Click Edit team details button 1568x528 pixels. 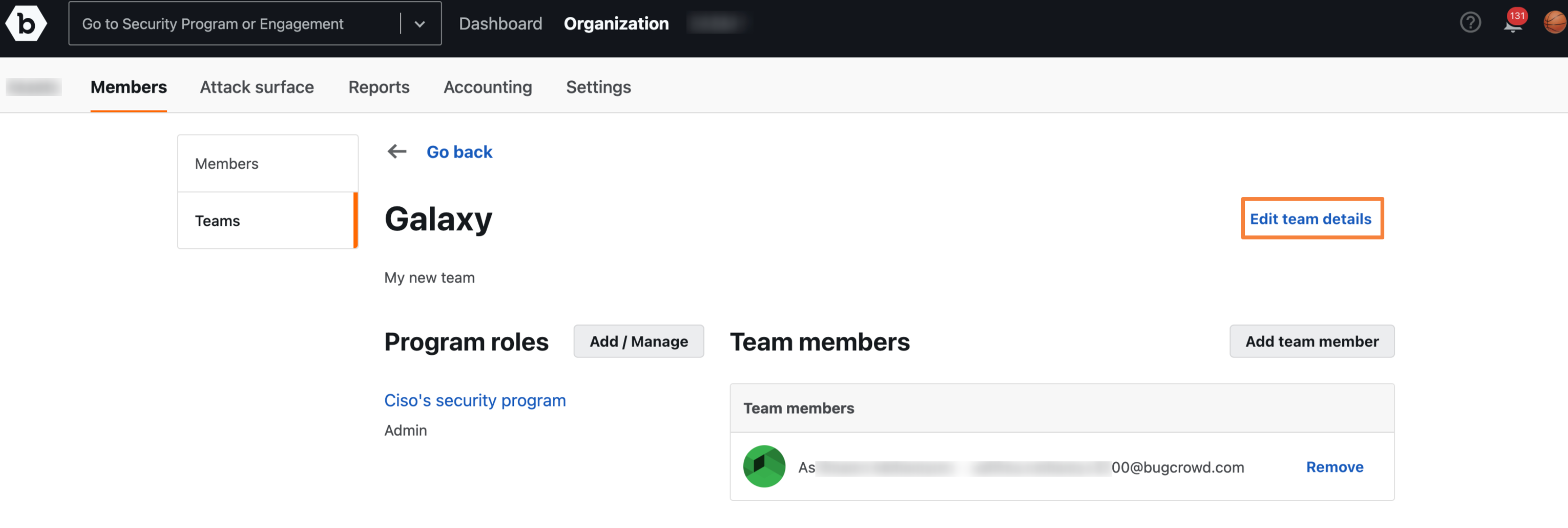(1311, 218)
